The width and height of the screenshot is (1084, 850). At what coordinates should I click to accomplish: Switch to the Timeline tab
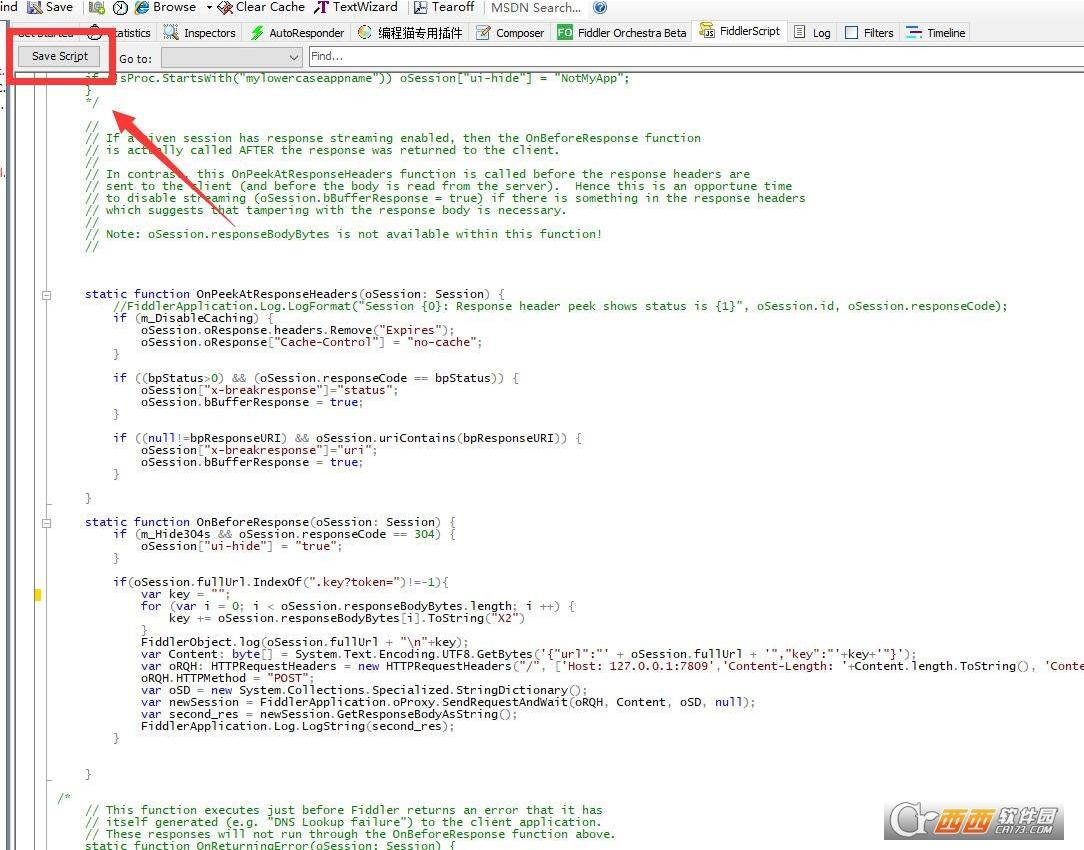pos(935,32)
